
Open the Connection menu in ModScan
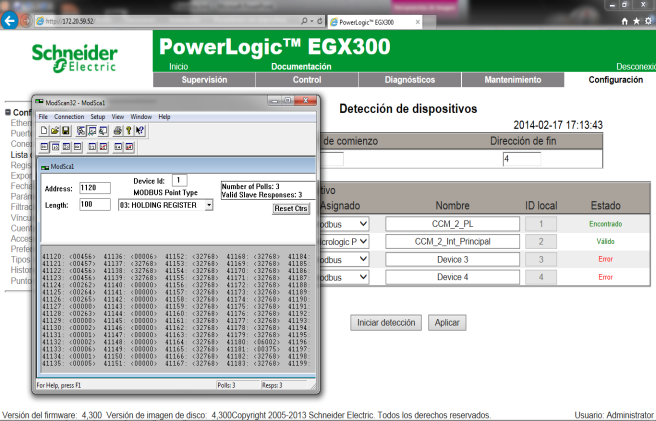point(69,117)
